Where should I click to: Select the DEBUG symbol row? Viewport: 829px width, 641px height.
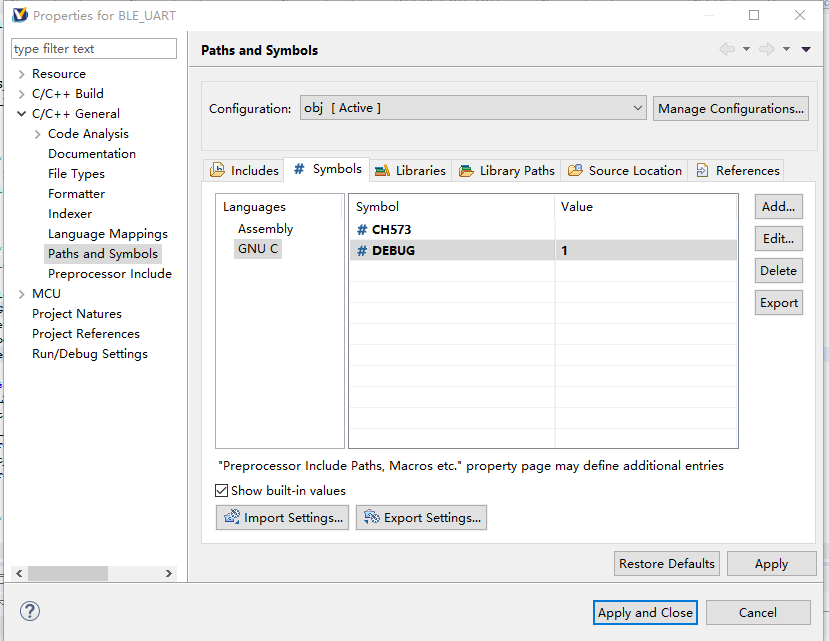click(393, 250)
